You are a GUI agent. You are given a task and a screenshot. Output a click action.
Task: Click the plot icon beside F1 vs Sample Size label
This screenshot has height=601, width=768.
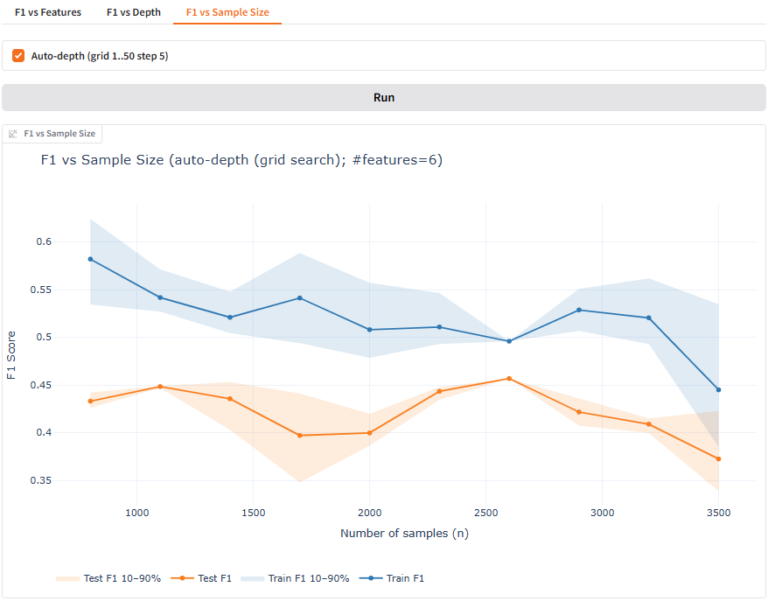[x=13, y=133]
